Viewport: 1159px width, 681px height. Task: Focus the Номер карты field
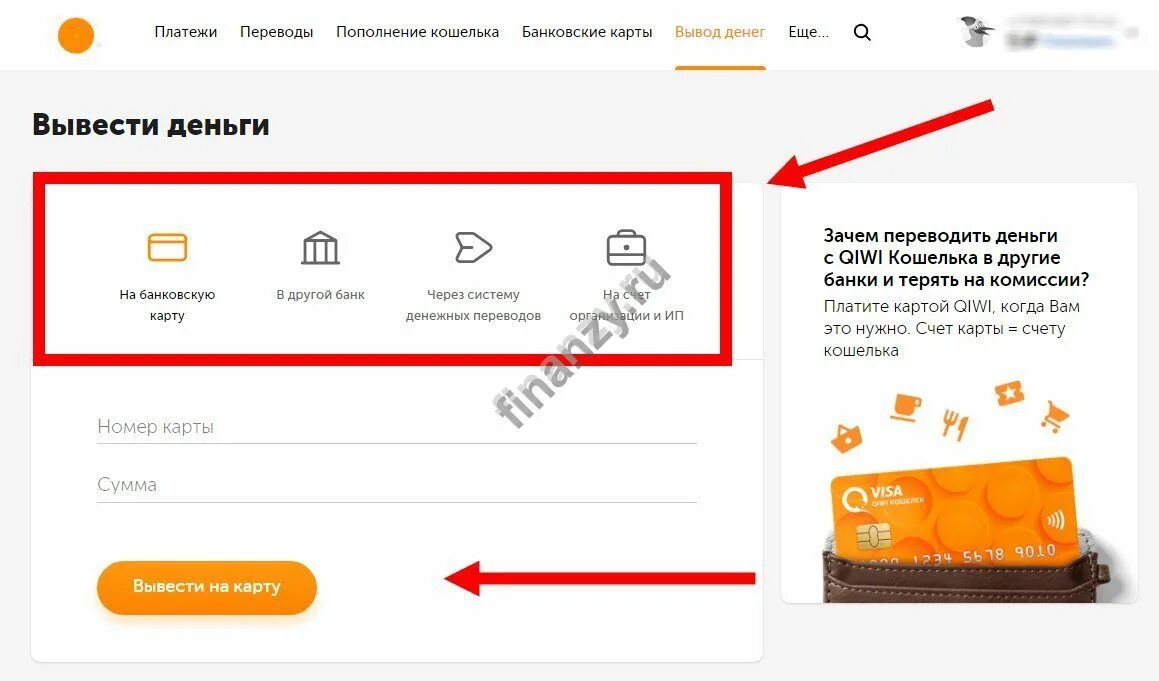[x=397, y=427]
